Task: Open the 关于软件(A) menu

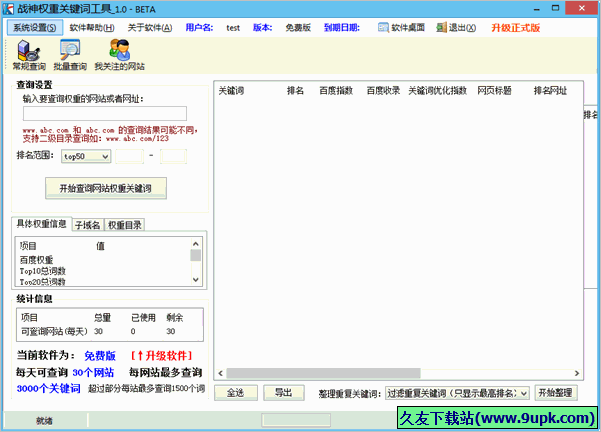Action: point(150,28)
